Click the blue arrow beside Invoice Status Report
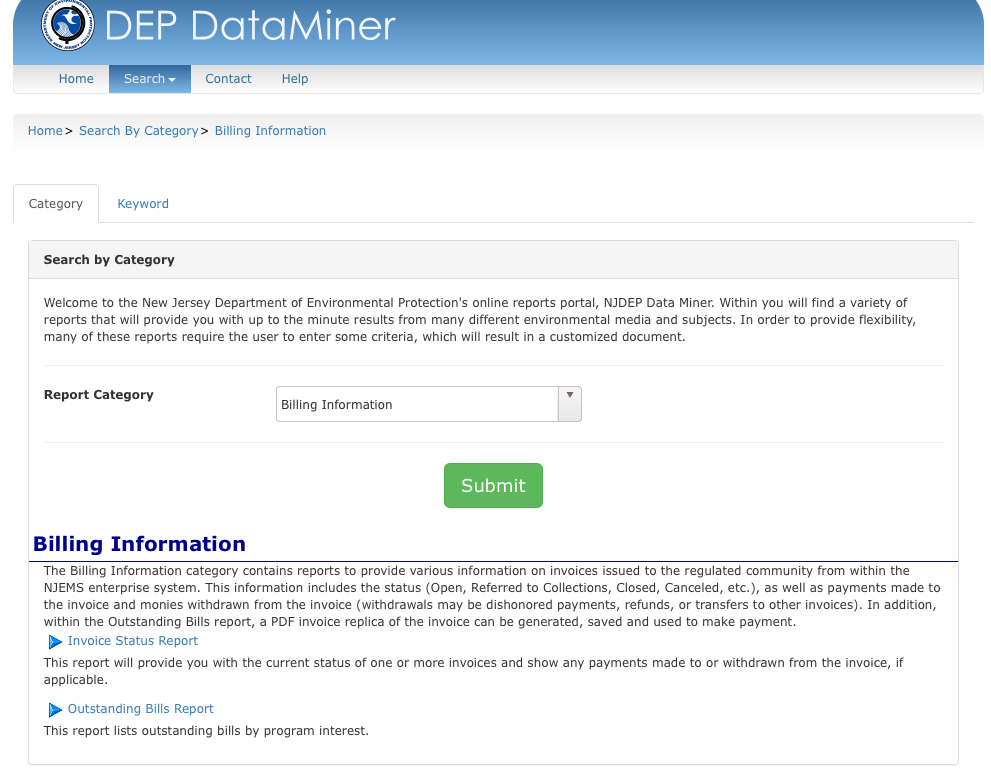The image size is (991, 782). tap(55, 642)
